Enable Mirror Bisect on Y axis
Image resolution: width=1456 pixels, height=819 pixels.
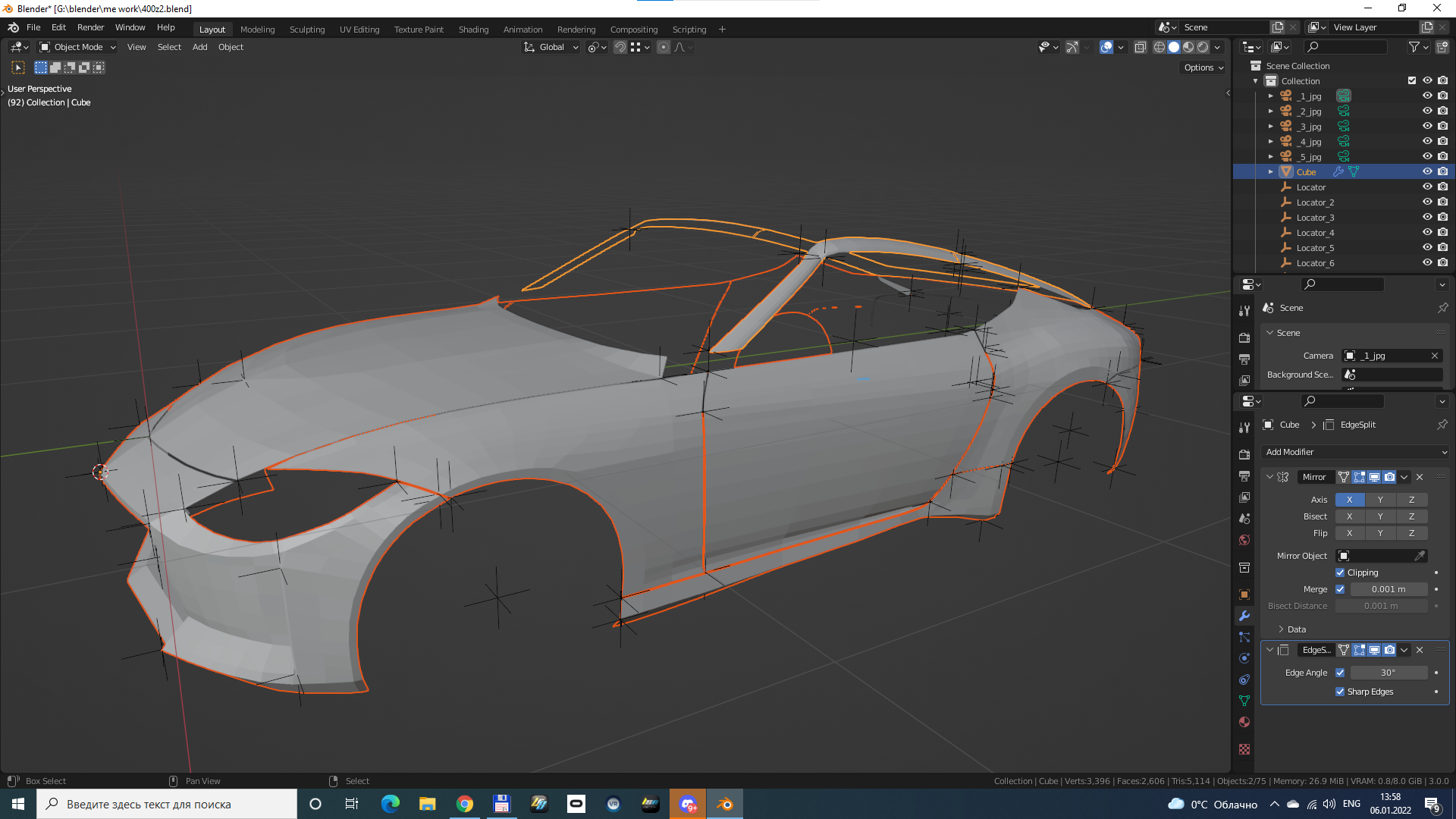(1380, 516)
